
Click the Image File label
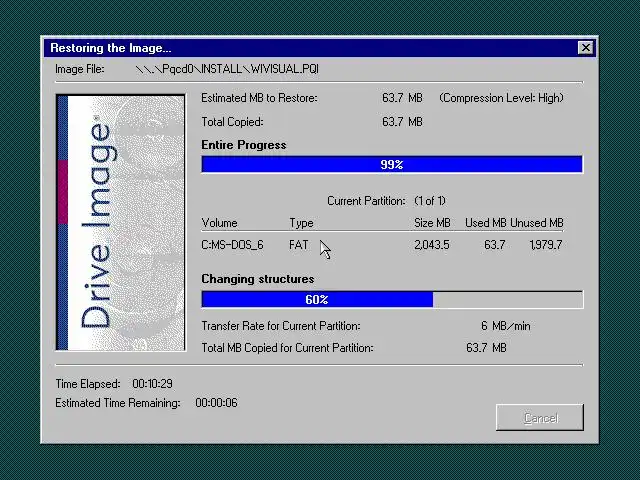[80, 69]
